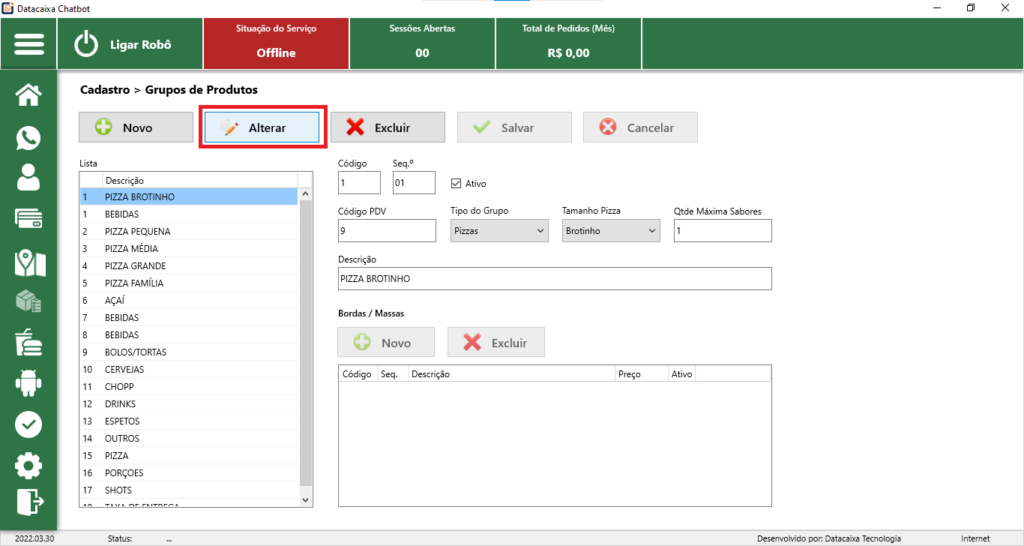
Task: Click the Descrição text field
Action: [x=555, y=278]
